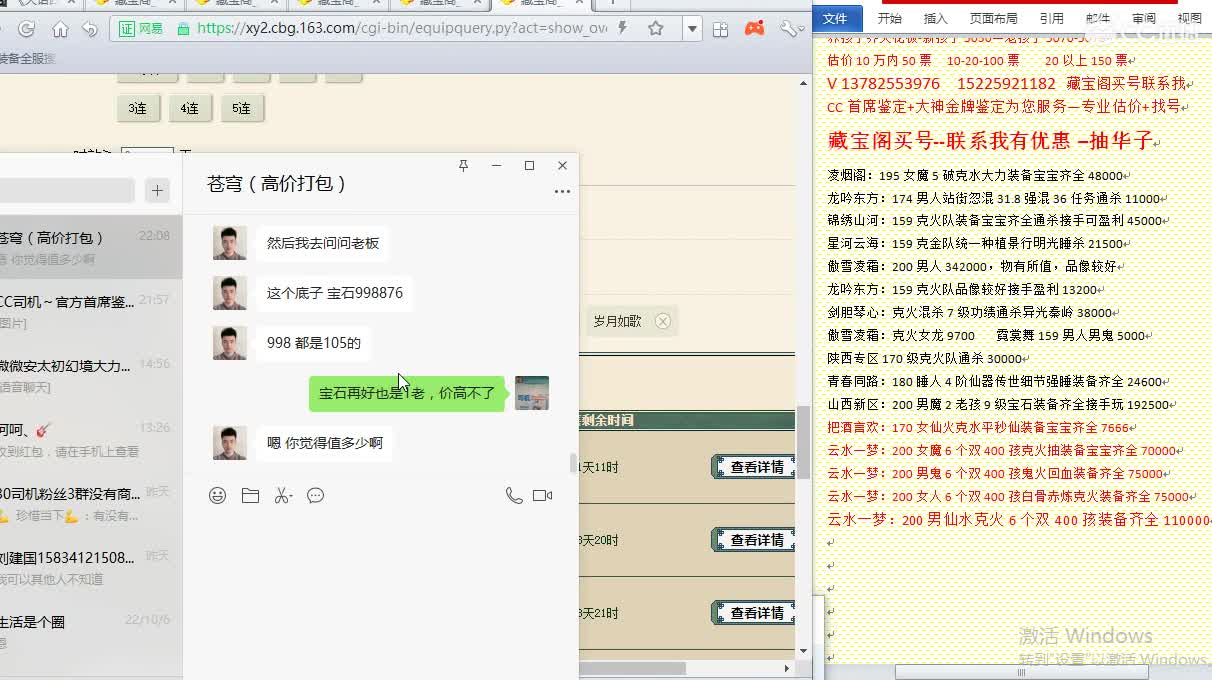Select the CC司机 conversation in chat list
Viewport: 1212px width, 680px height.
(x=91, y=311)
